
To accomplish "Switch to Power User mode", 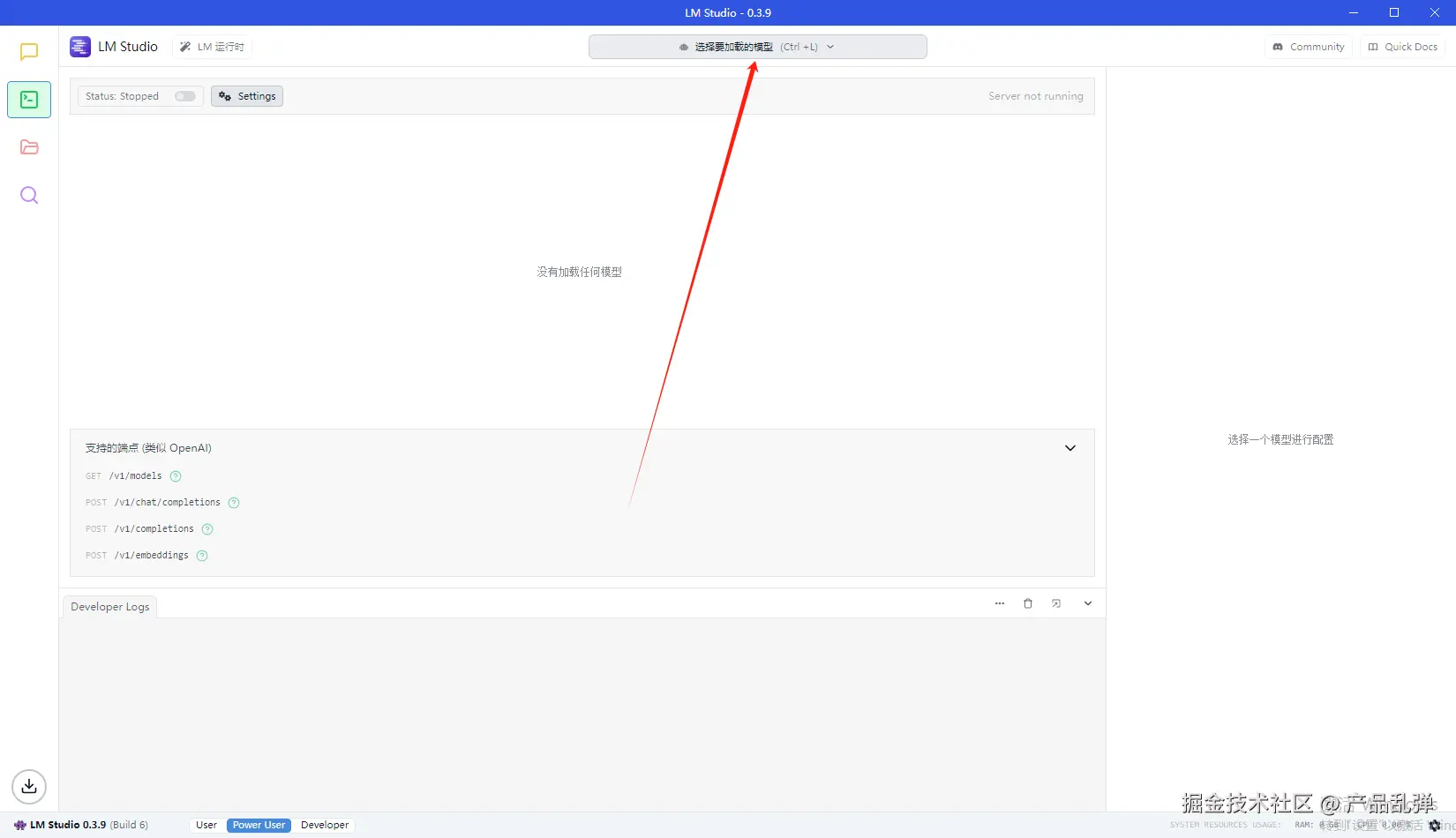I will [x=259, y=826].
